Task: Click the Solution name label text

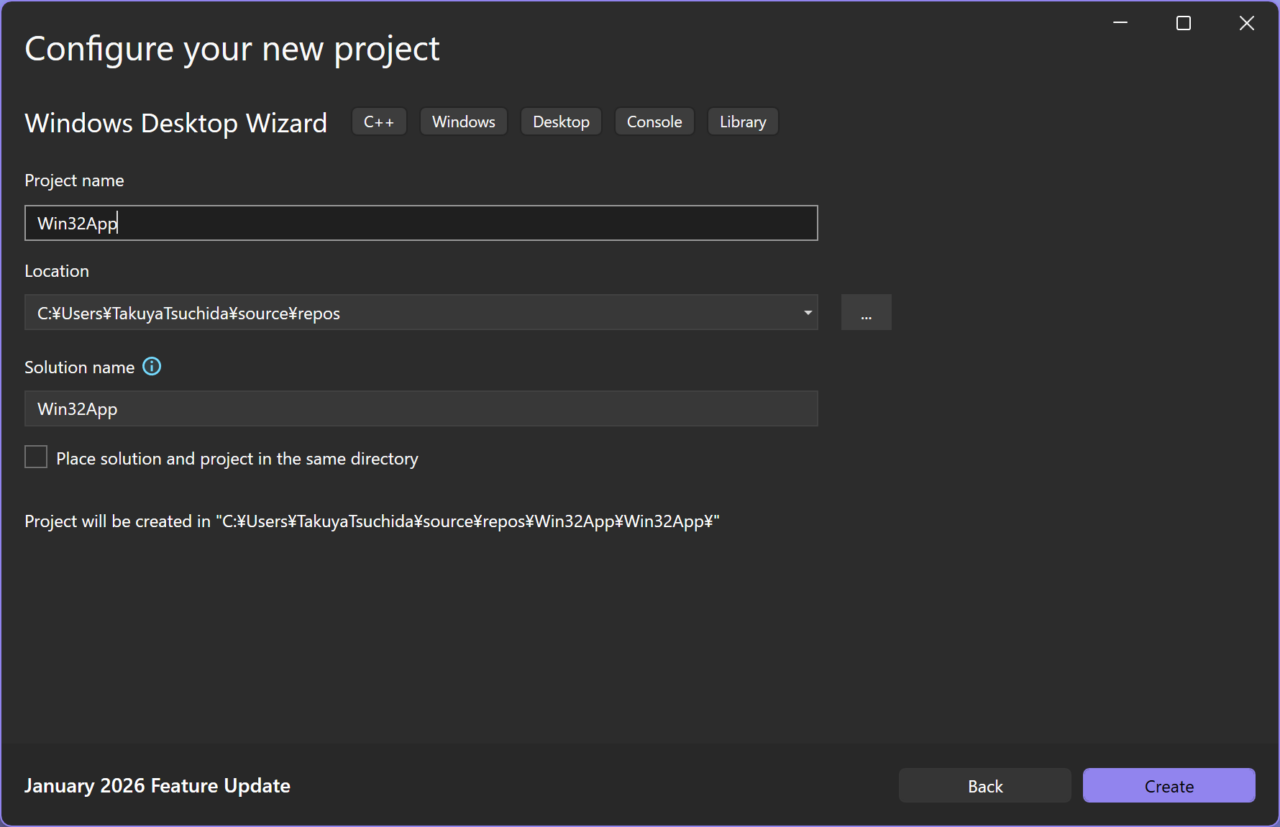Action: [x=79, y=367]
